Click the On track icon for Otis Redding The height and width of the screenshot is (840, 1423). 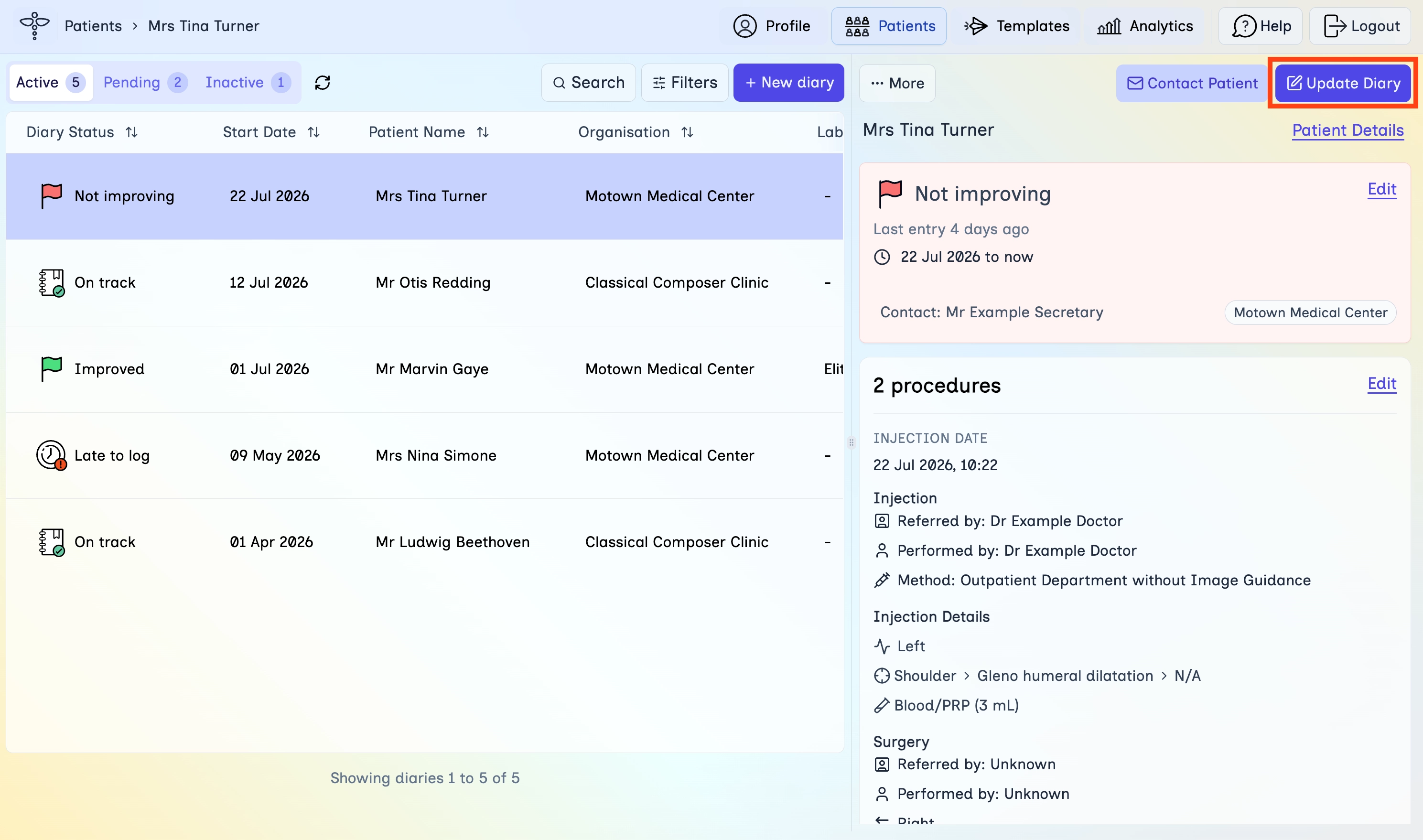[52, 282]
